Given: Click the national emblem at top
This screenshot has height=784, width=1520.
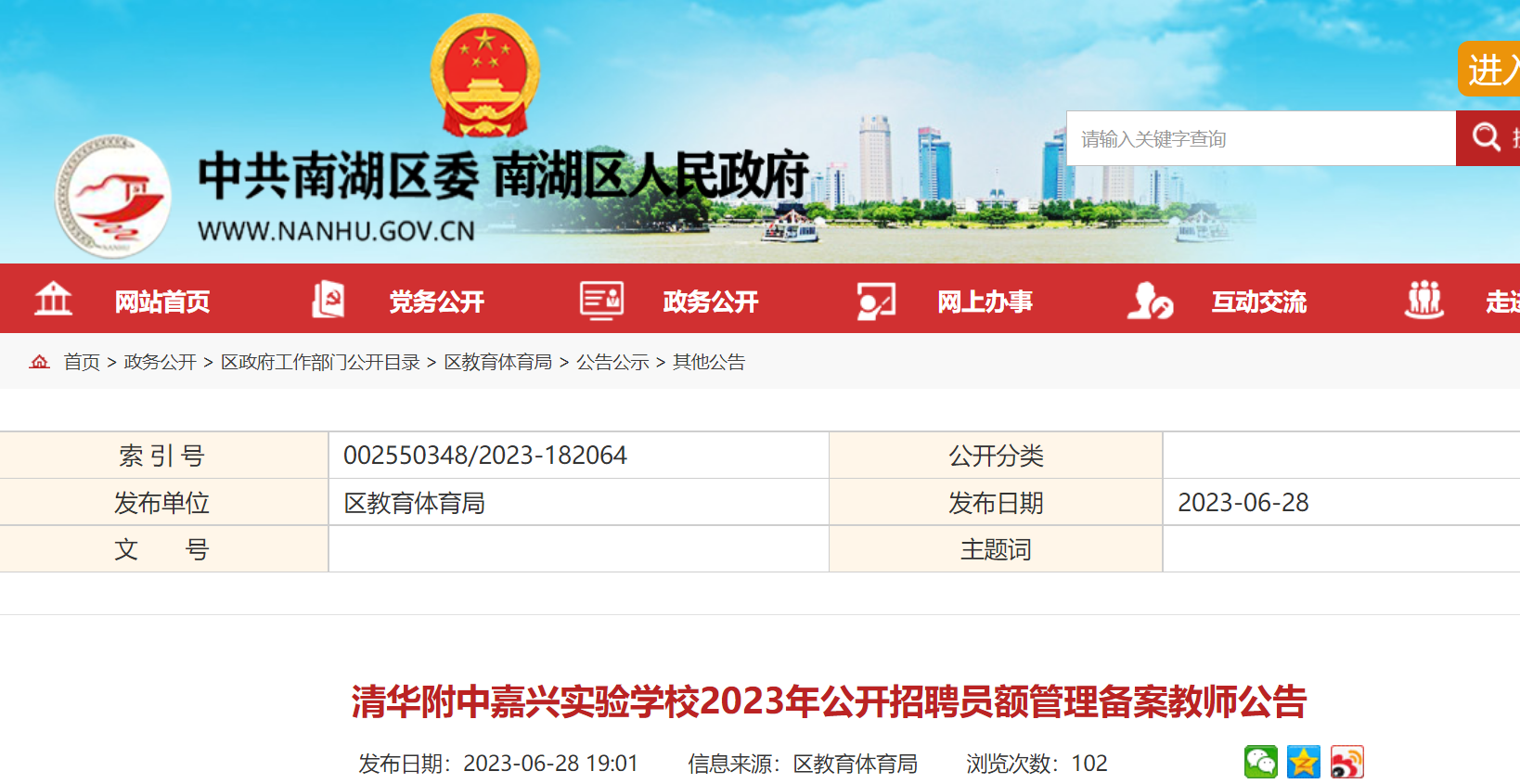Looking at the screenshot, I should pos(484,76).
